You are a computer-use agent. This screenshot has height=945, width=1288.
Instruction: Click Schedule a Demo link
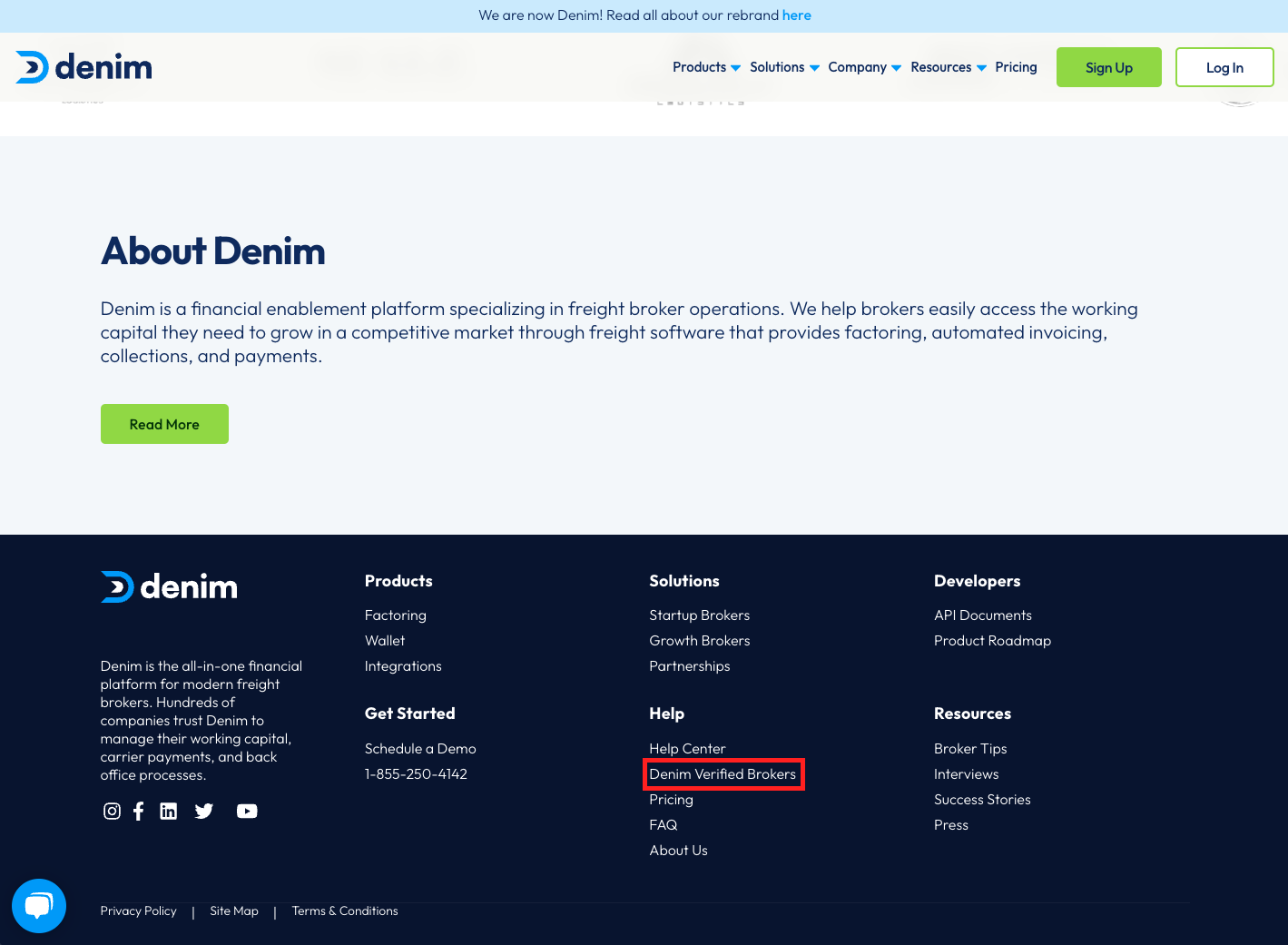coord(420,749)
